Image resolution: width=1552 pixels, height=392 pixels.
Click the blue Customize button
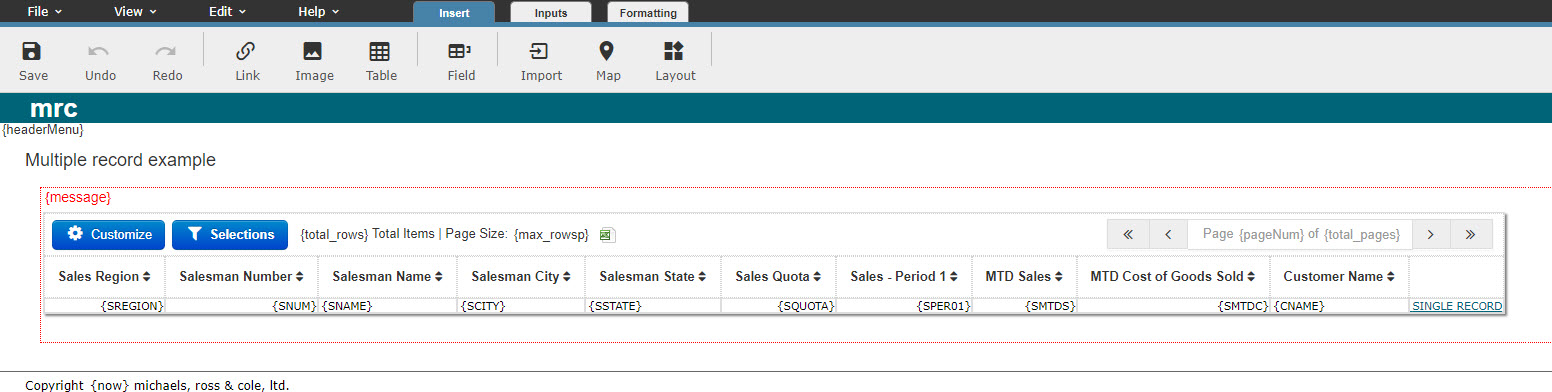(109, 234)
